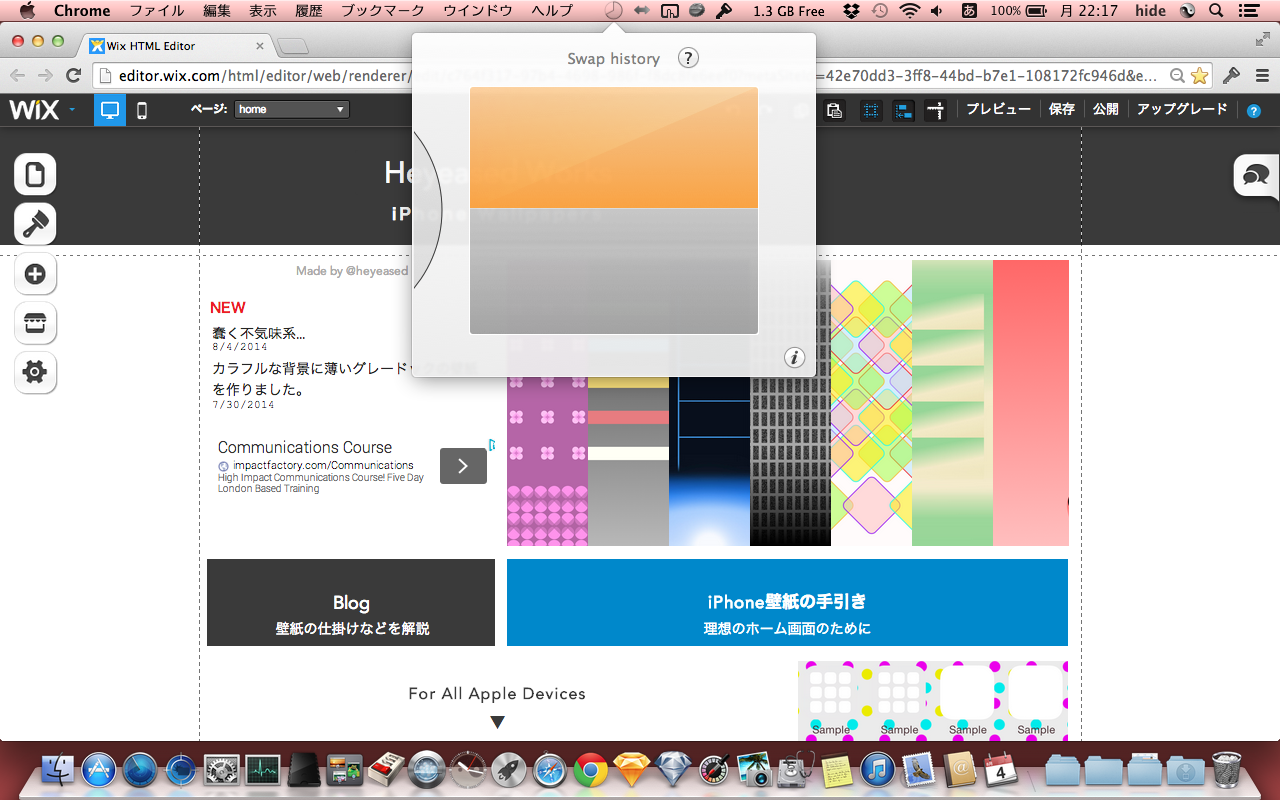Open Google Chrome from the Dock

tap(590, 770)
